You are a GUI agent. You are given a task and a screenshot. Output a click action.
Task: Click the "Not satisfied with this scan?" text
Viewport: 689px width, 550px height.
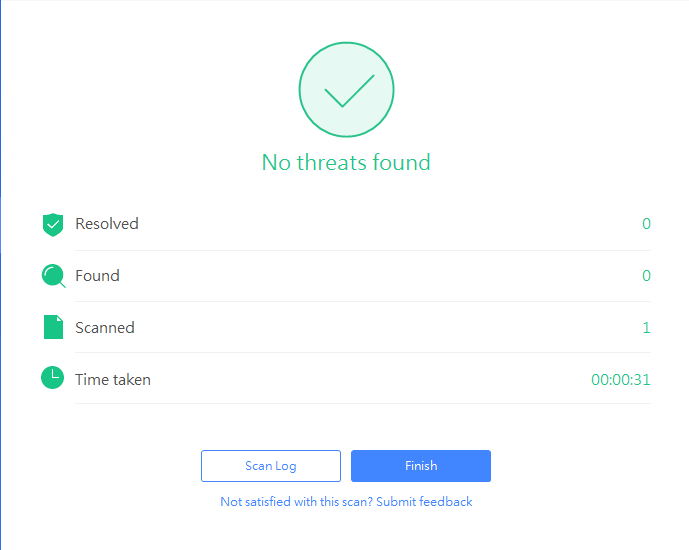296,502
